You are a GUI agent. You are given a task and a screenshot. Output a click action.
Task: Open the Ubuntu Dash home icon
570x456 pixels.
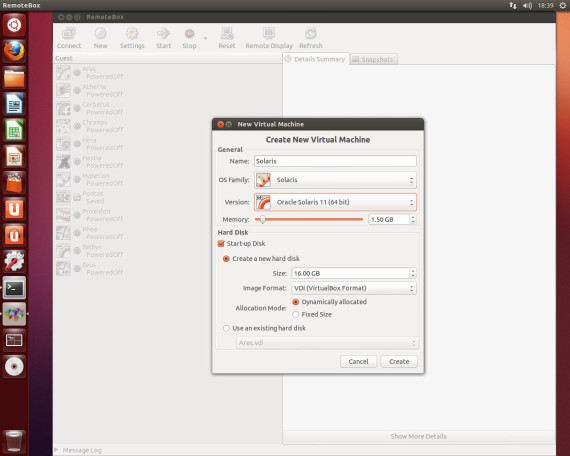point(14,25)
